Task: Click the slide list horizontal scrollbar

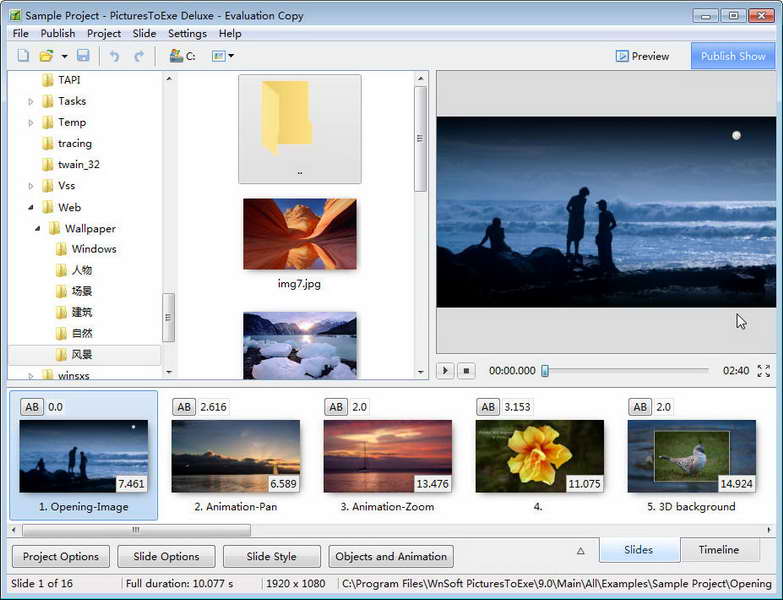Action: pyautogui.click(x=136, y=530)
